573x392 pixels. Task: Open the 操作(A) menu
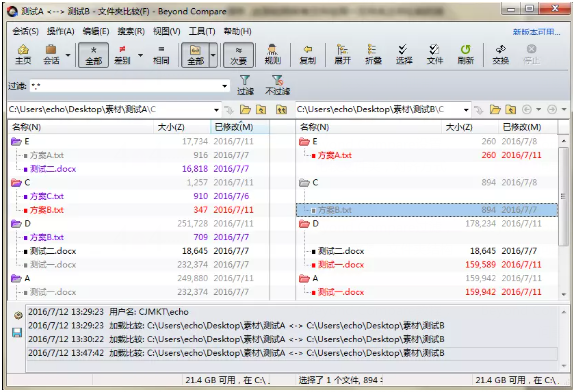coord(60,31)
